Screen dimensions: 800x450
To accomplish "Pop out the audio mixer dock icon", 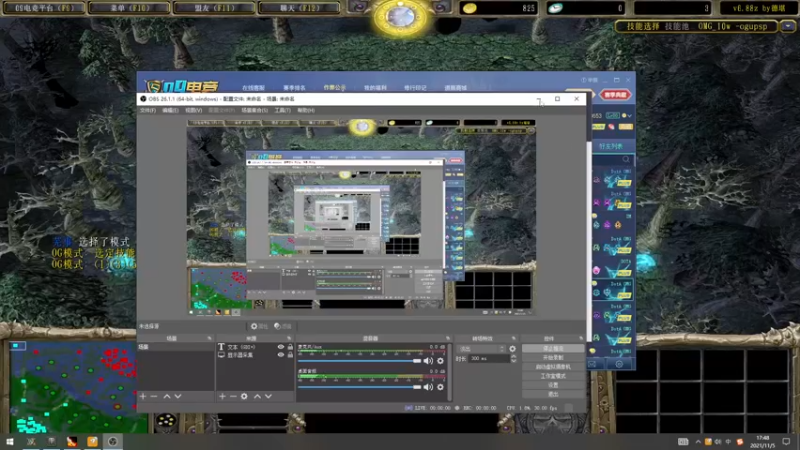I will (x=448, y=338).
